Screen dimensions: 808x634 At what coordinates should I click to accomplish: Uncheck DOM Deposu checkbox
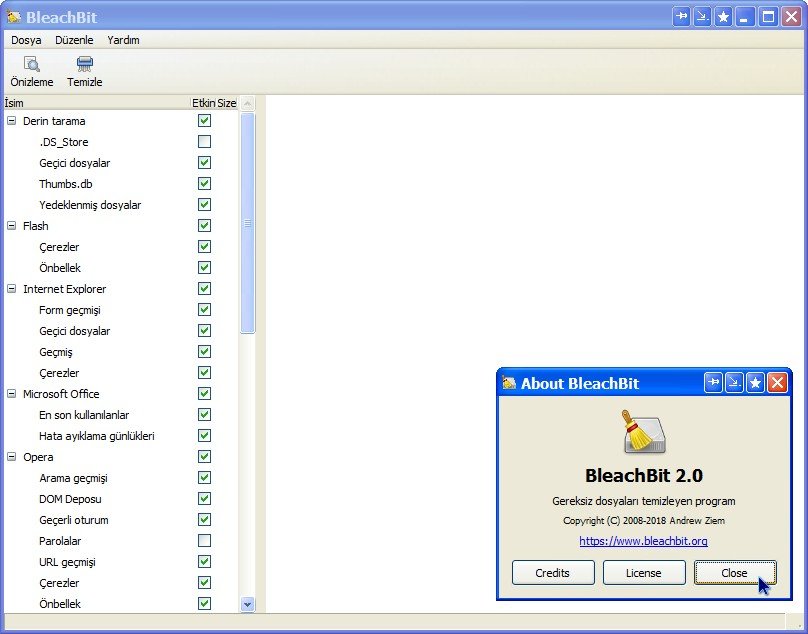click(x=205, y=498)
